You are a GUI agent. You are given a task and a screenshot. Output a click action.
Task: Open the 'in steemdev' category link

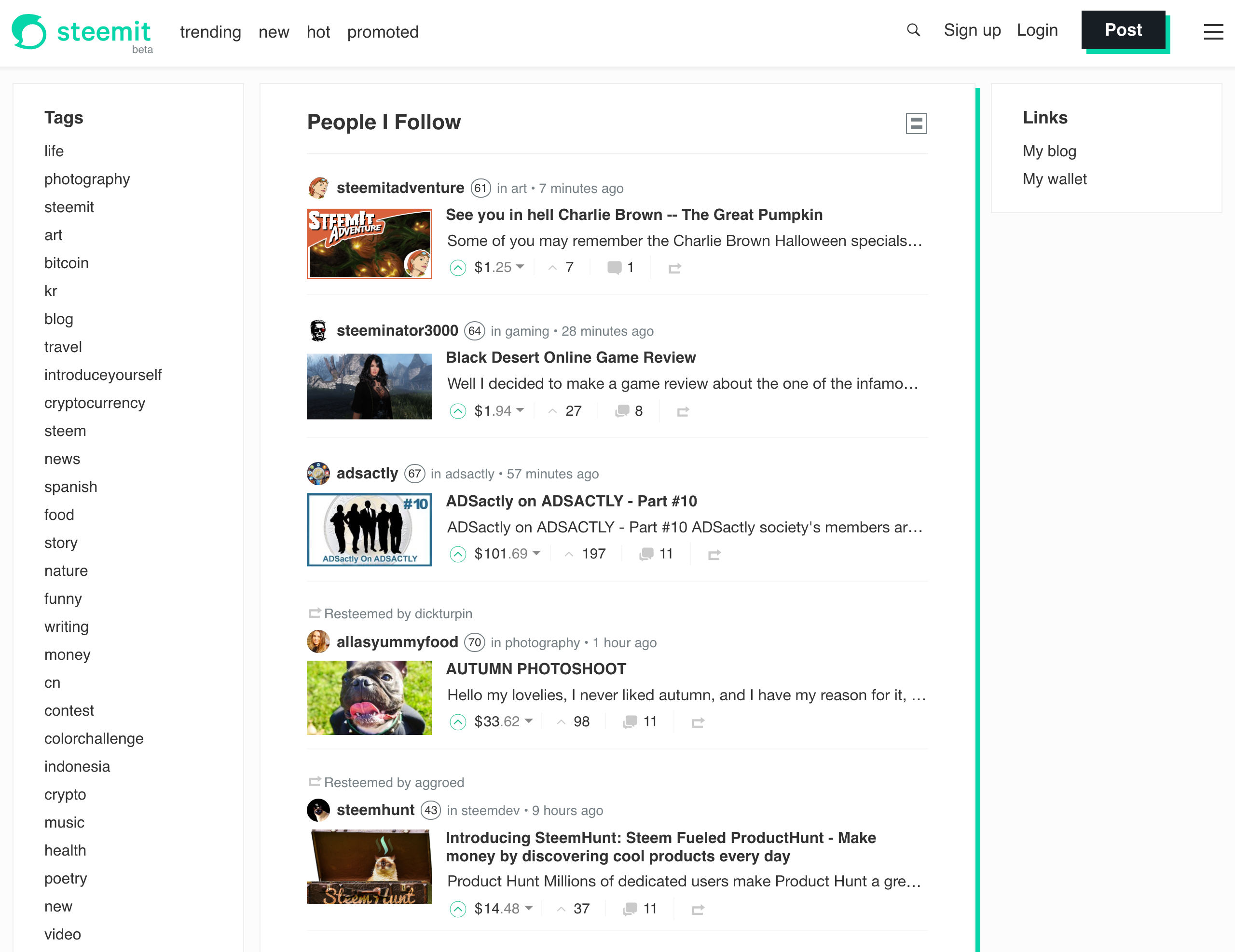click(483, 811)
